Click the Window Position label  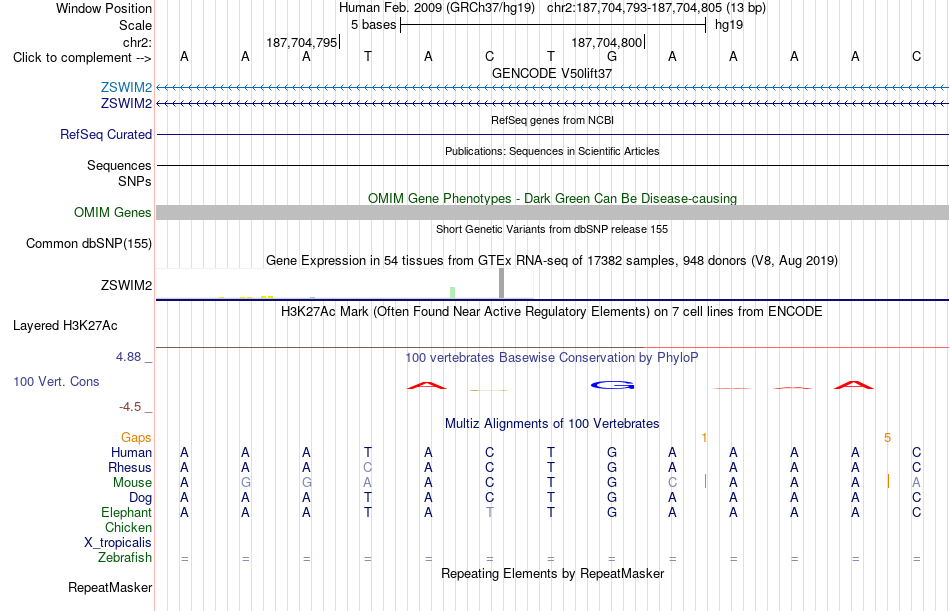coord(104,8)
